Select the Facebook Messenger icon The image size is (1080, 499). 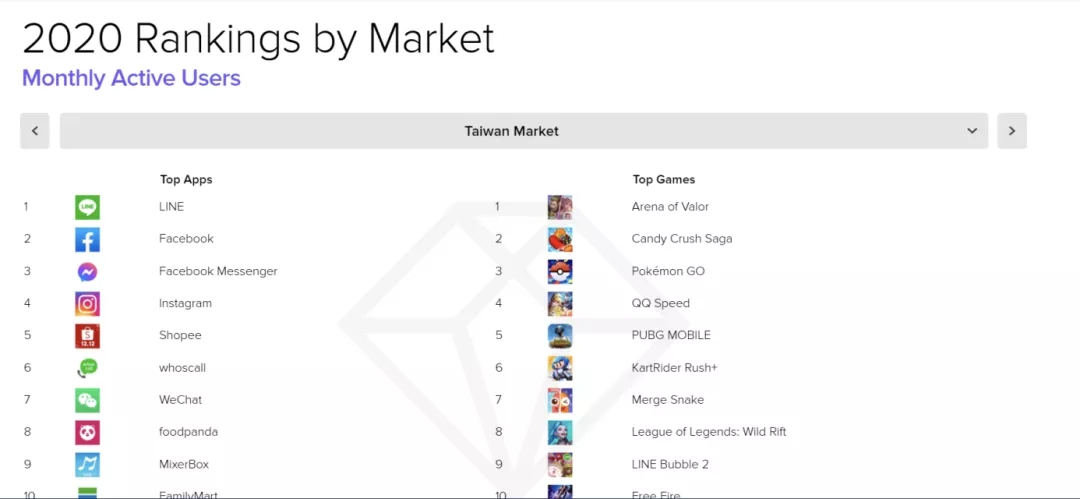[x=87, y=272]
